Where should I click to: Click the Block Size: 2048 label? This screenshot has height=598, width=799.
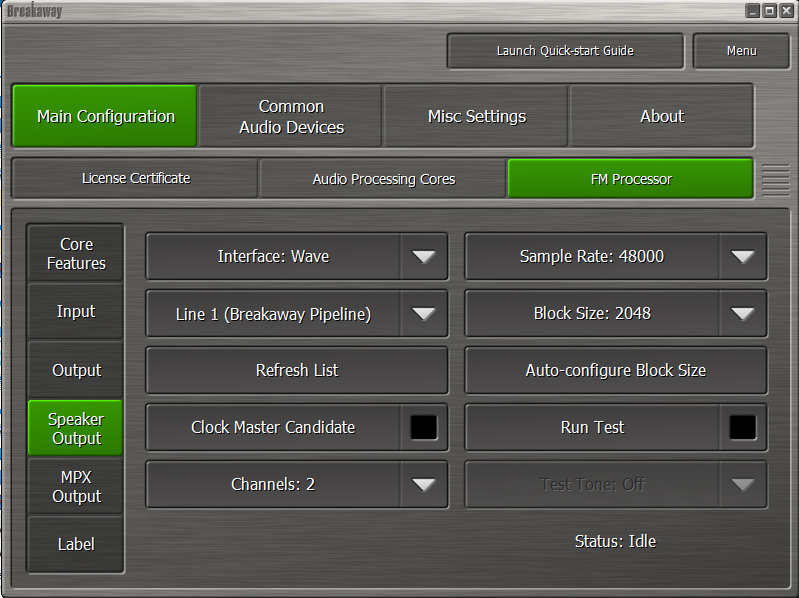point(592,313)
